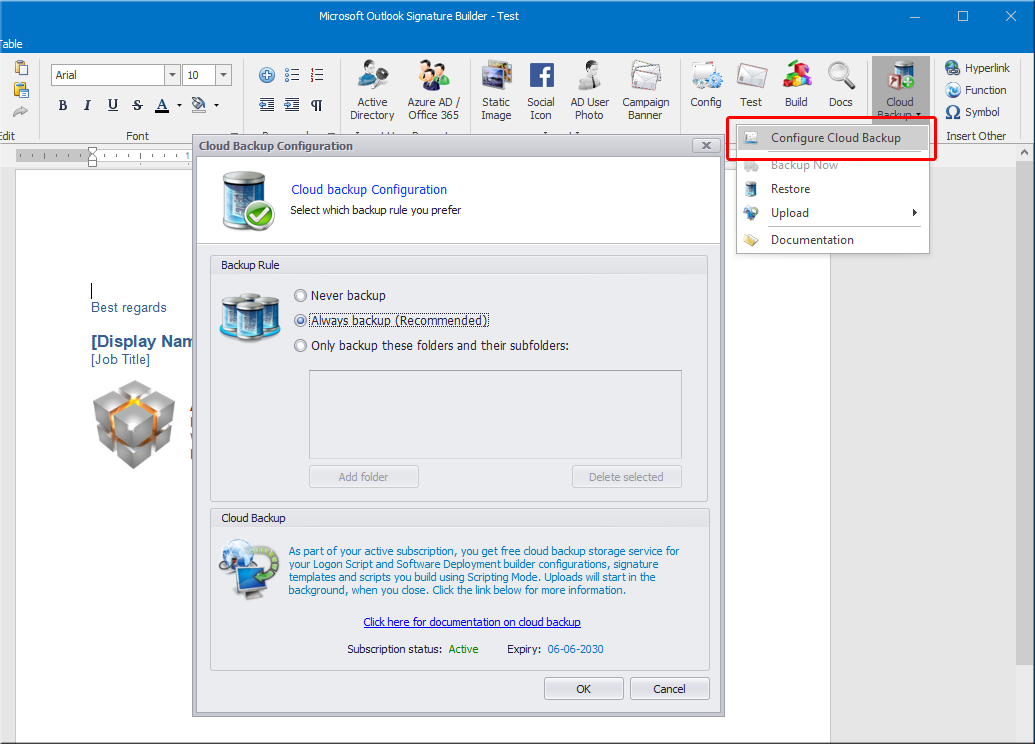Click the Test ribbon button
This screenshot has width=1035, height=744.
point(751,85)
